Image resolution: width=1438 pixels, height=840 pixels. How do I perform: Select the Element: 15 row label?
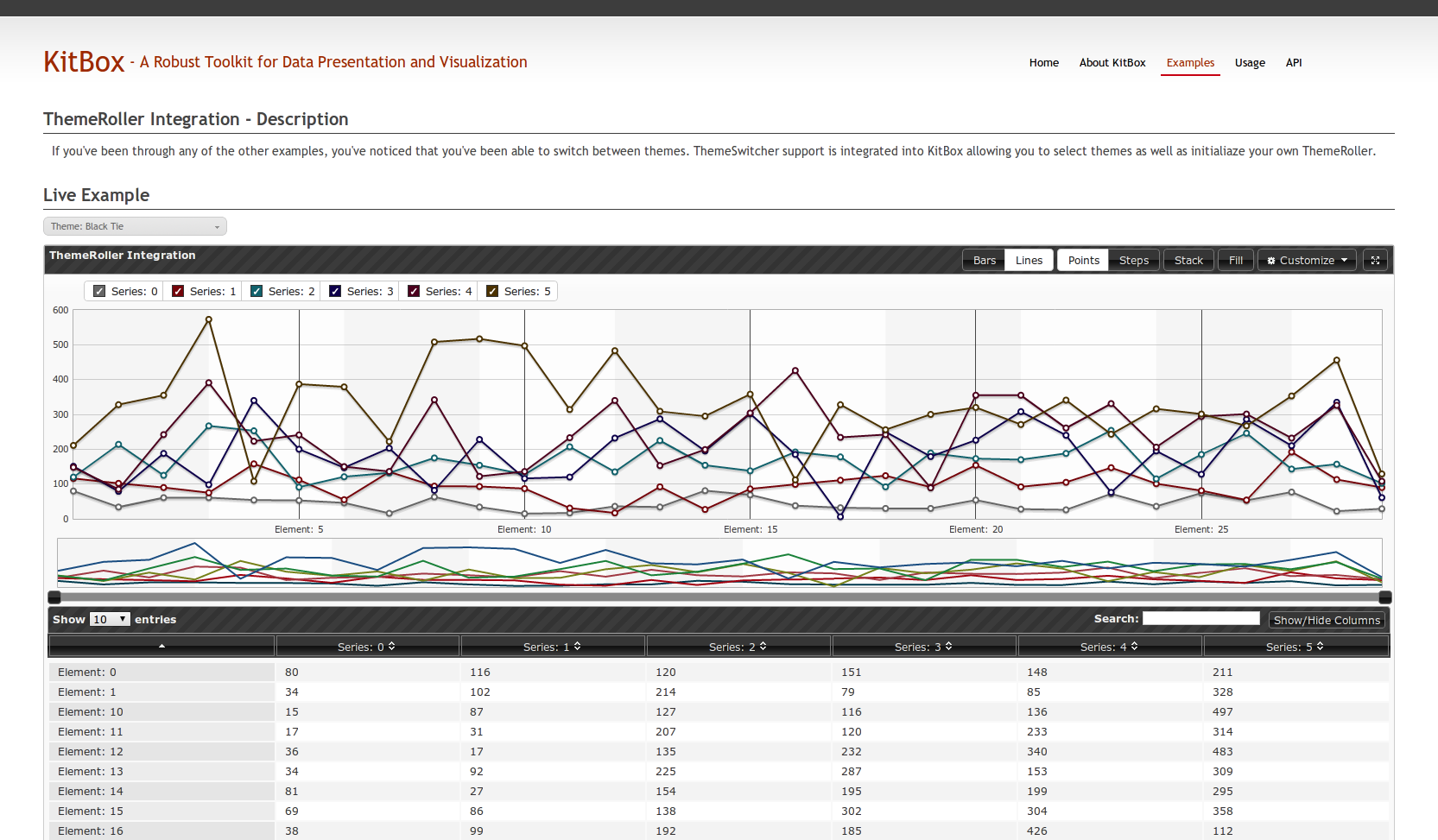(162, 811)
